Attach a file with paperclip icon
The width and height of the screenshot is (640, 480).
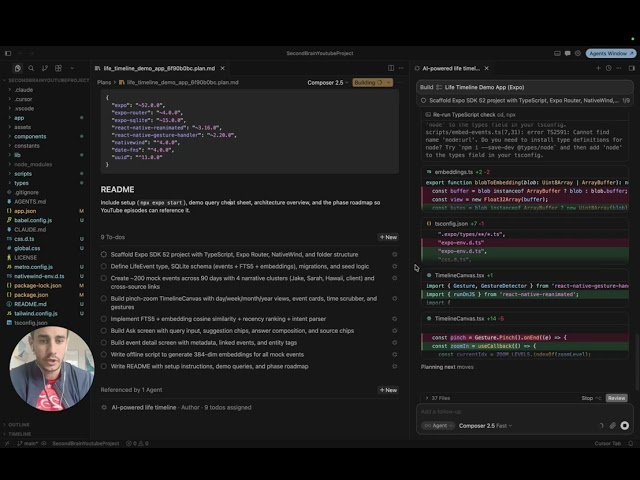point(613,426)
